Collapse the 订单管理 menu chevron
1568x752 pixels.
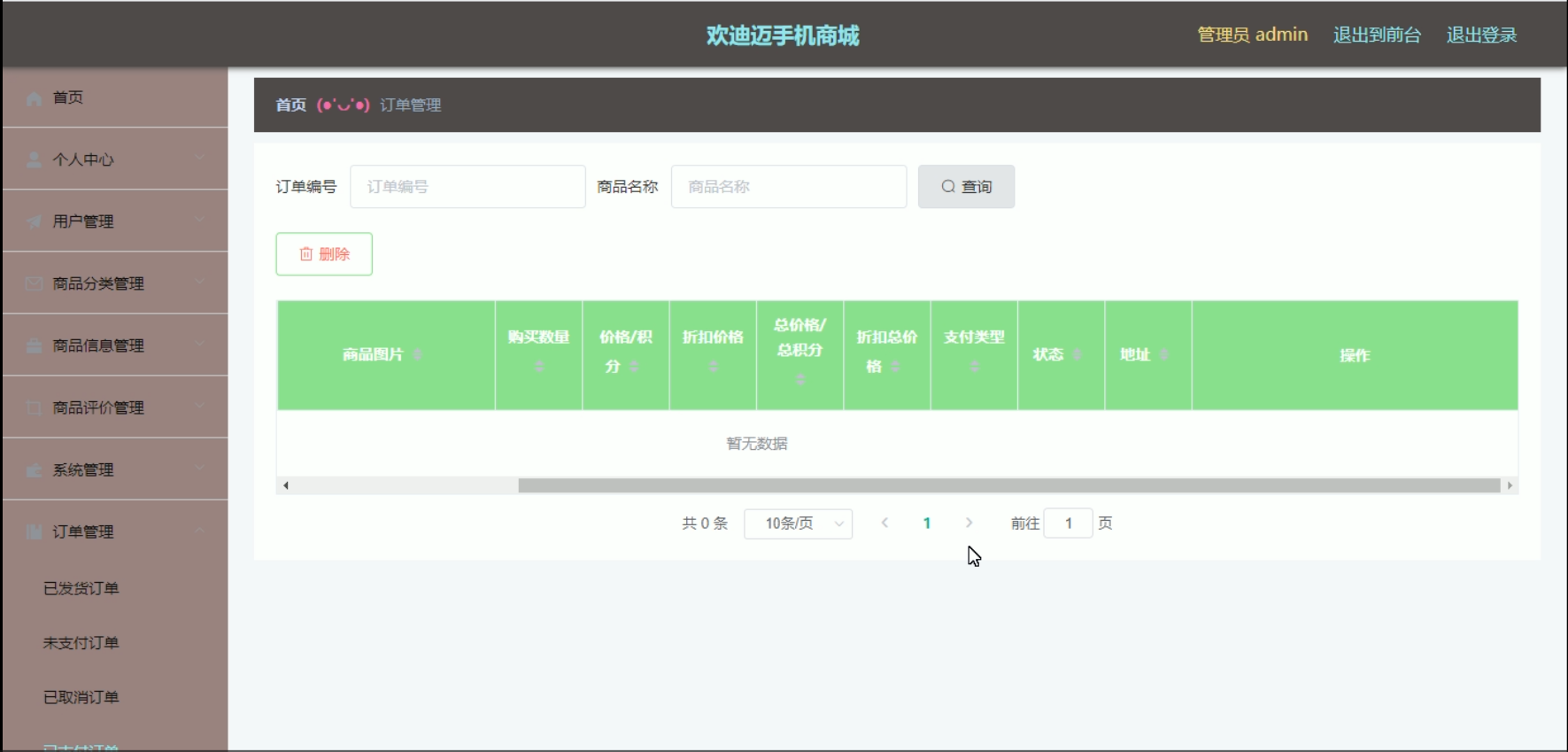coord(199,530)
